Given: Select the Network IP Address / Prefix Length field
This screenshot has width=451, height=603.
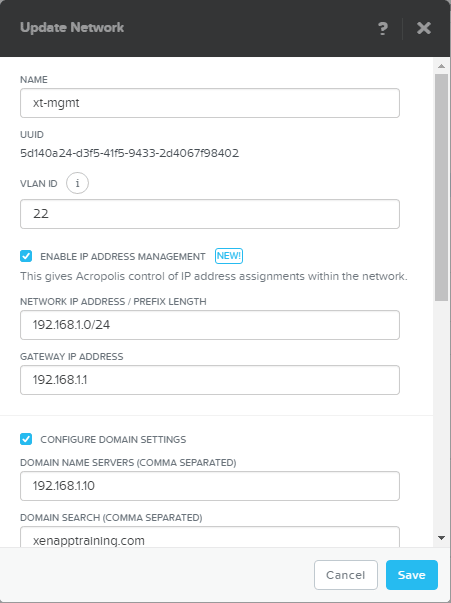Looking at the screenshot, I should point(210,325).
